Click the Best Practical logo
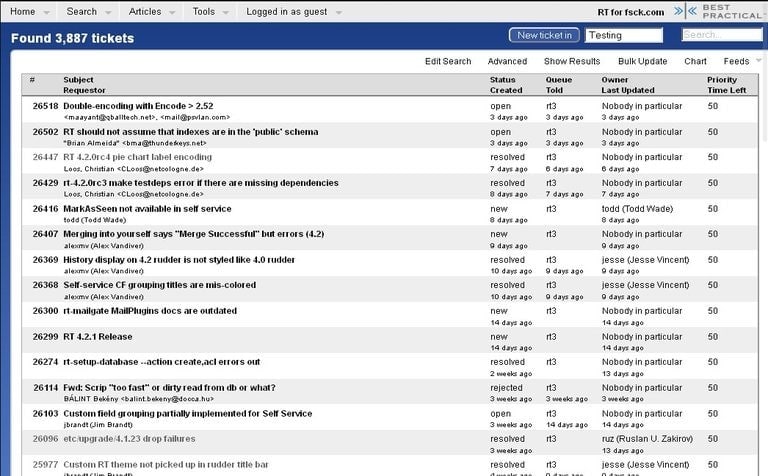Screen dimensions: 768x476 click(x=733, y=11)
